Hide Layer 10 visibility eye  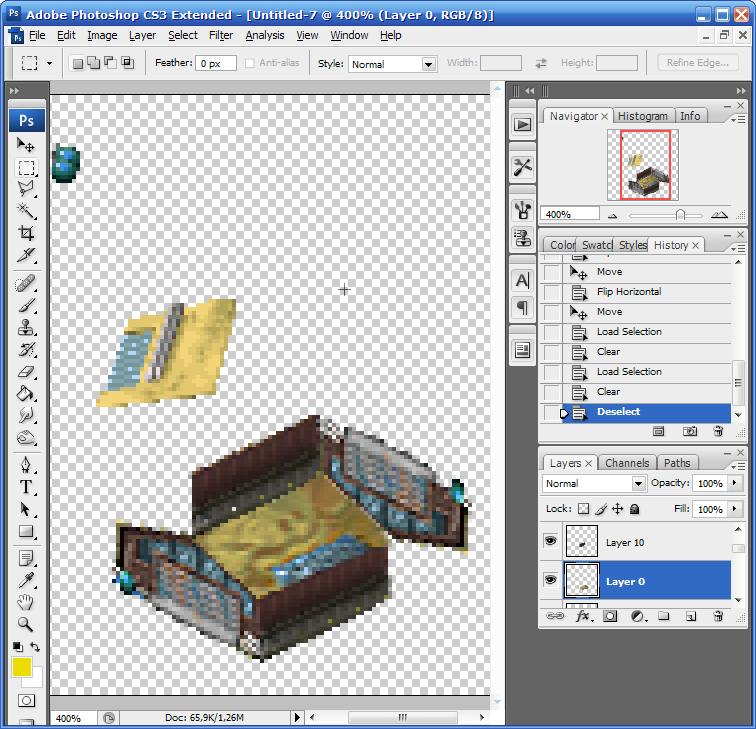550,540
